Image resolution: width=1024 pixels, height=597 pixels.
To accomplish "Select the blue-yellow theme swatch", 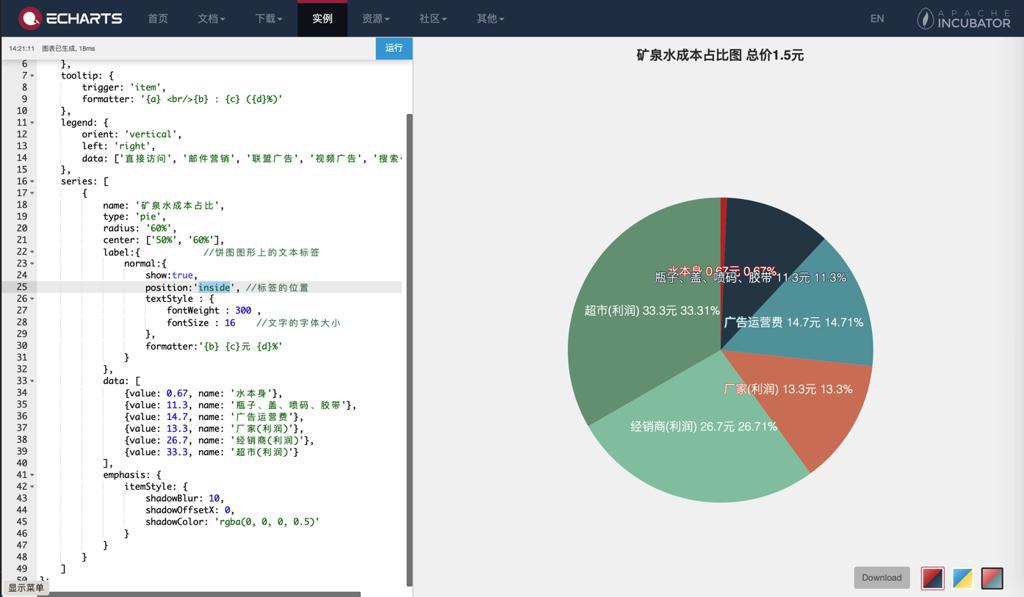I will [x=963, y=577].
